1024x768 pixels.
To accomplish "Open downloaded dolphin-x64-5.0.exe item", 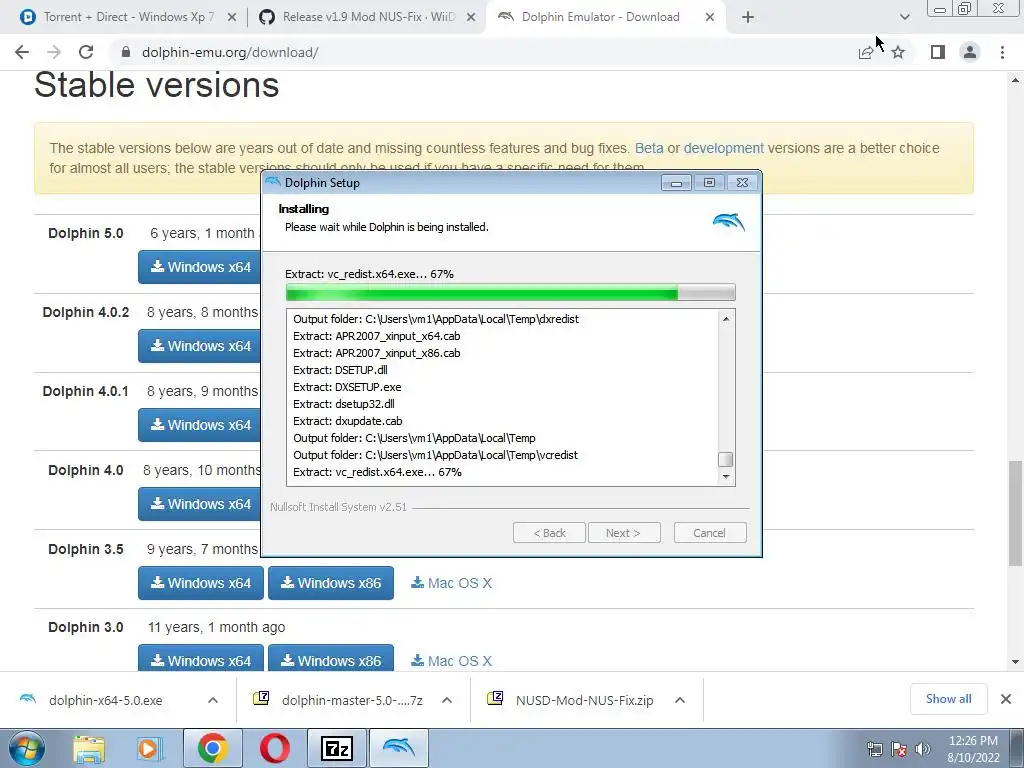I will tap(104, 700).
